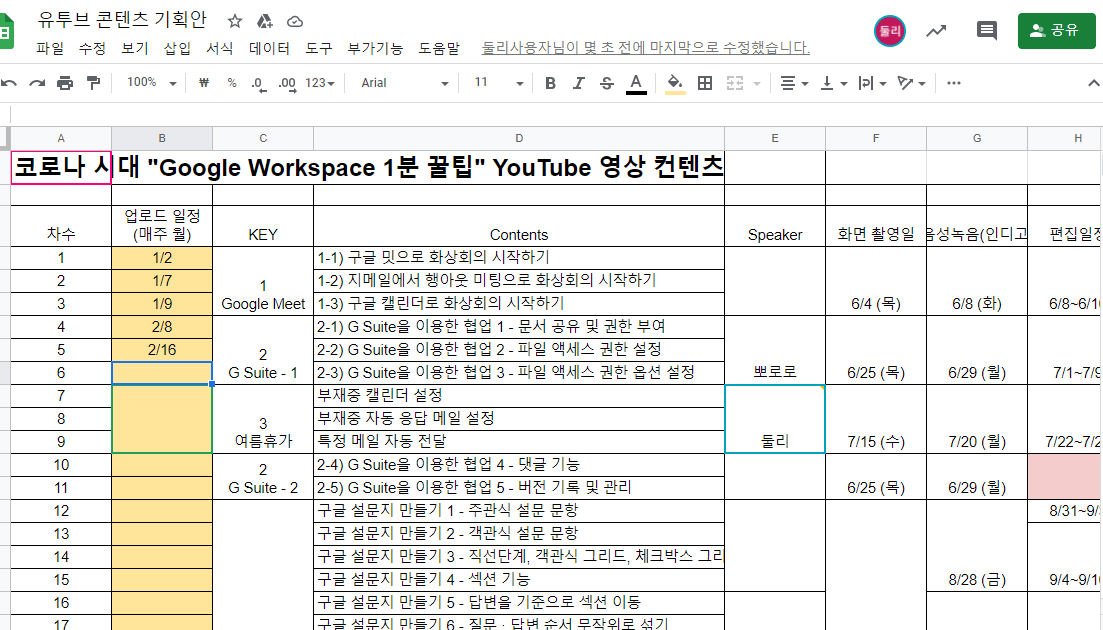Open the Arial font dropdown
This screenshot has height=630, width=1103.
[x=404, y=83]
